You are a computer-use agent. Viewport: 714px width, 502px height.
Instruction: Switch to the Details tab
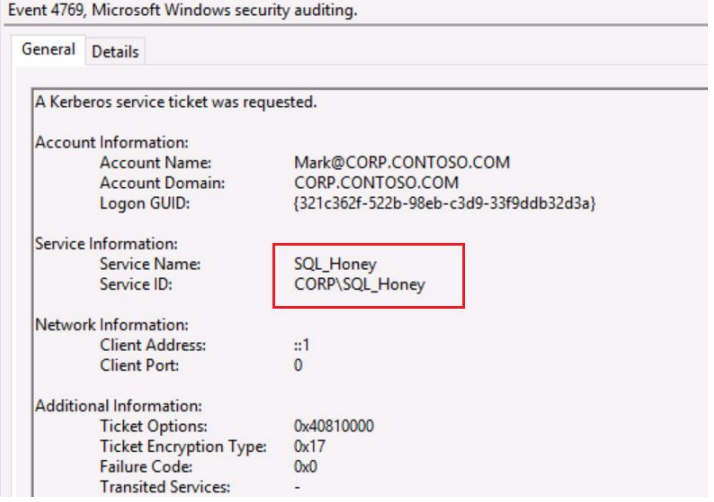[x=115, y=52]
